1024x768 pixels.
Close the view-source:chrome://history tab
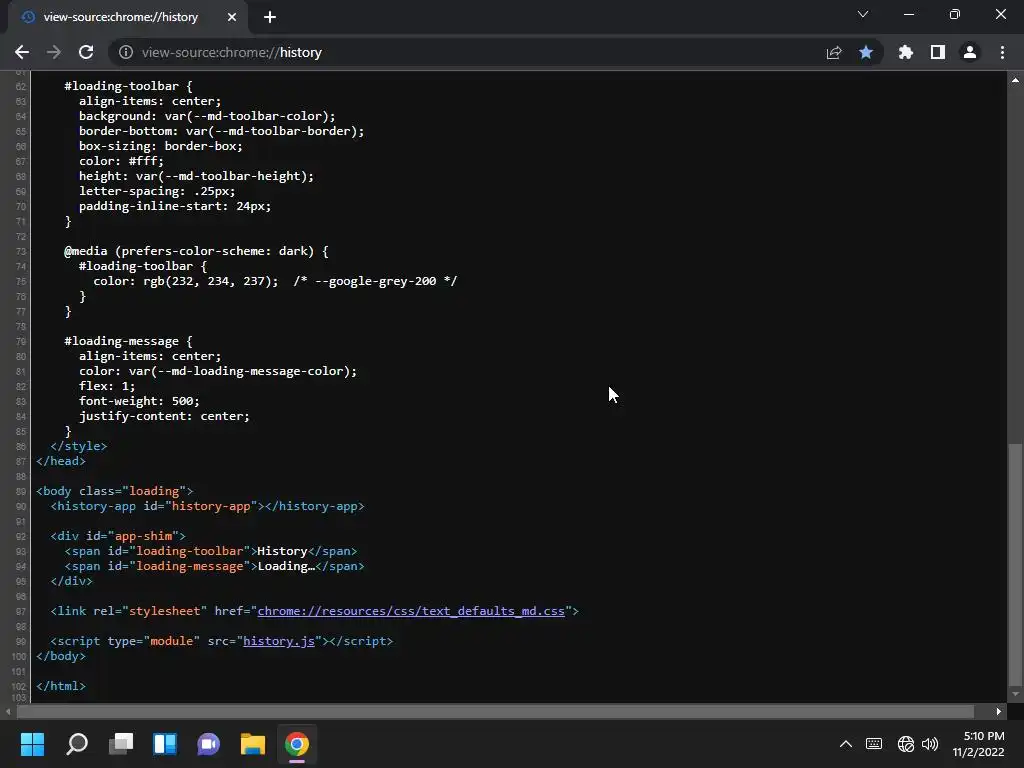[232, 18]
